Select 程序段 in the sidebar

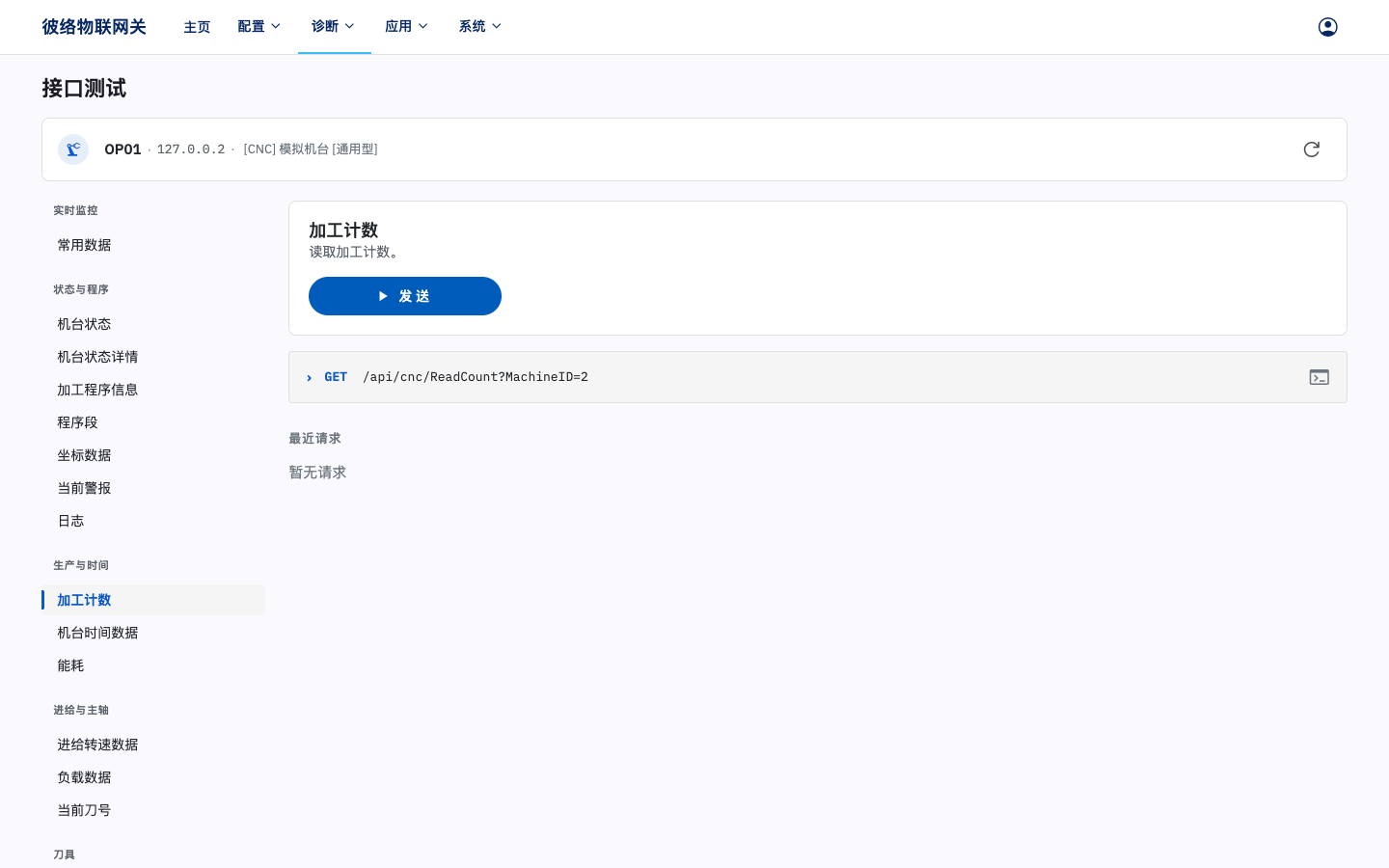[153, 422]
